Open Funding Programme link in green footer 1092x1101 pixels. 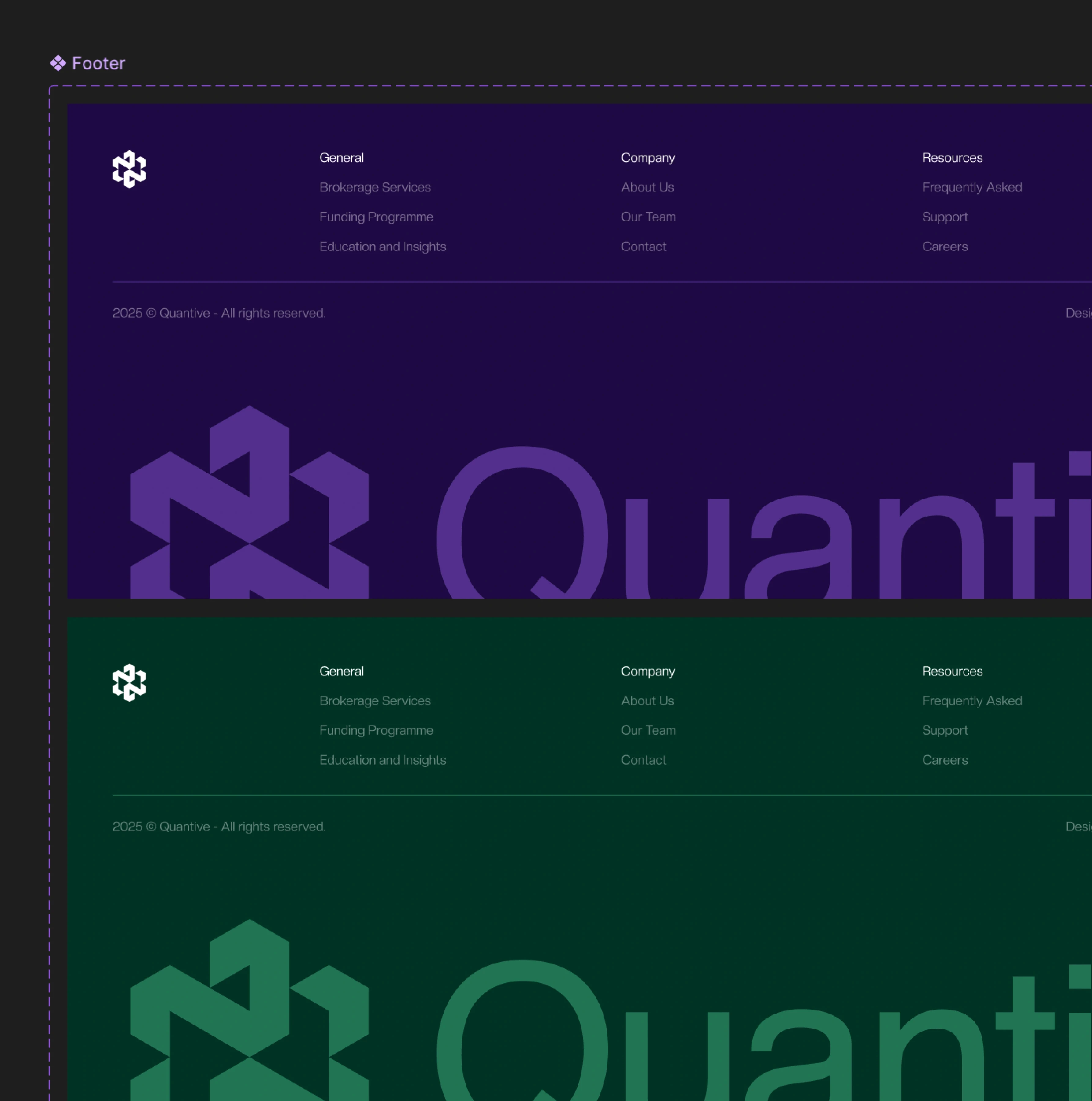tap(376, 730)
